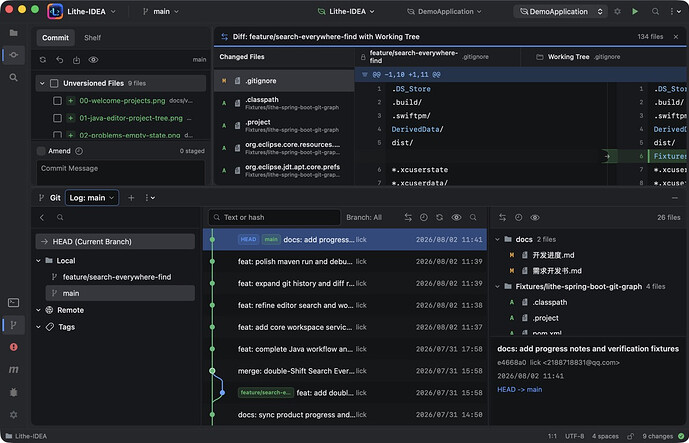The image size is (689, 443).
Task: Switch to the Shelf tab
Action: point(92,38)
